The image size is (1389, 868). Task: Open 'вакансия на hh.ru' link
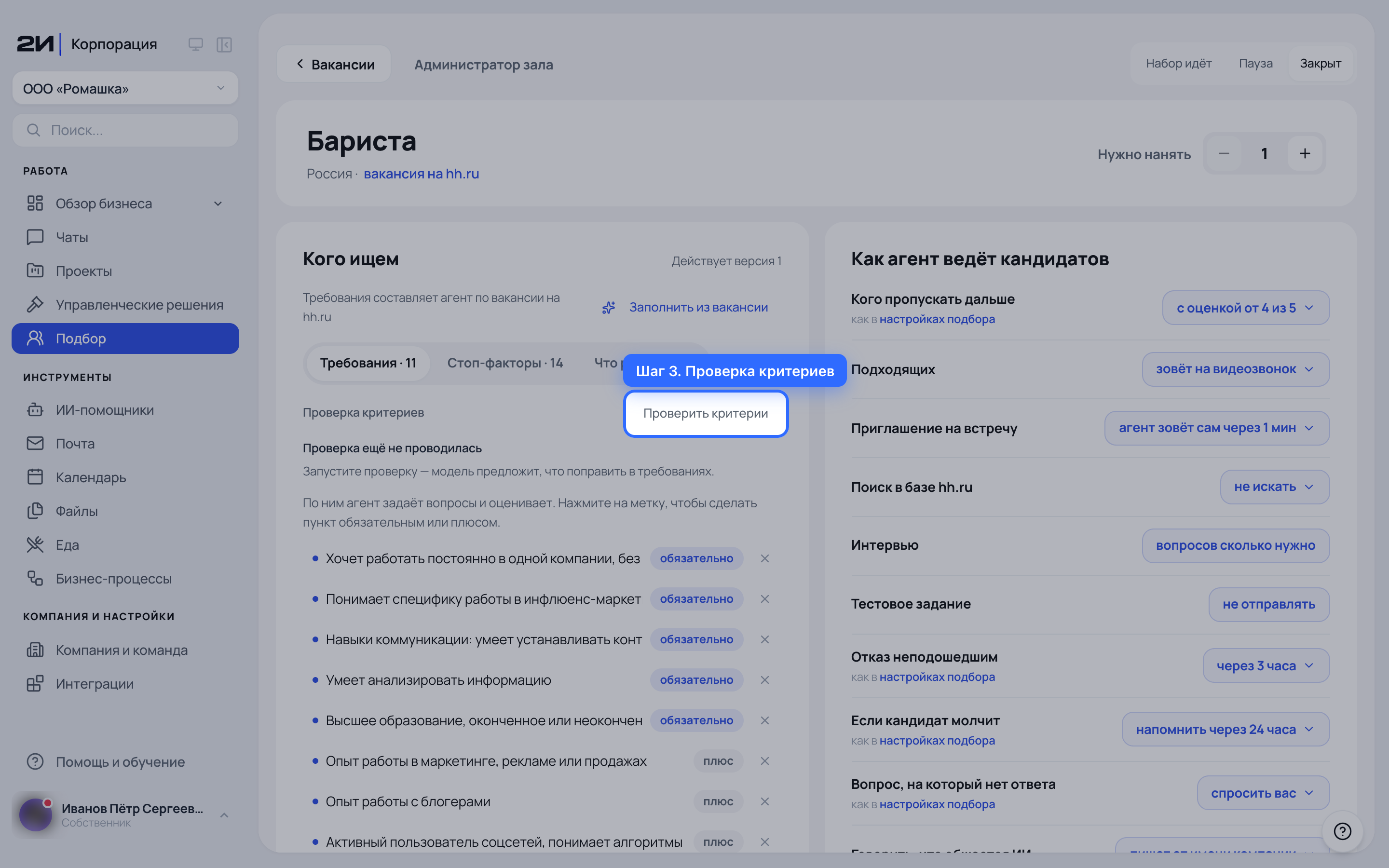point(422,174)
